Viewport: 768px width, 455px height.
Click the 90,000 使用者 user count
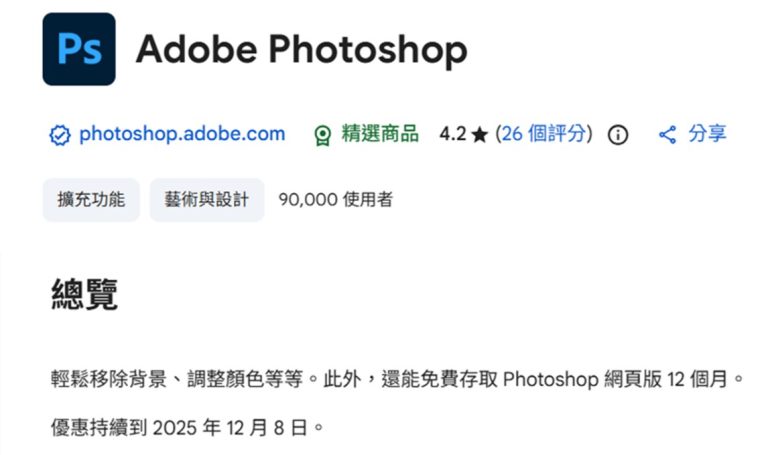(x=335, y=200)
